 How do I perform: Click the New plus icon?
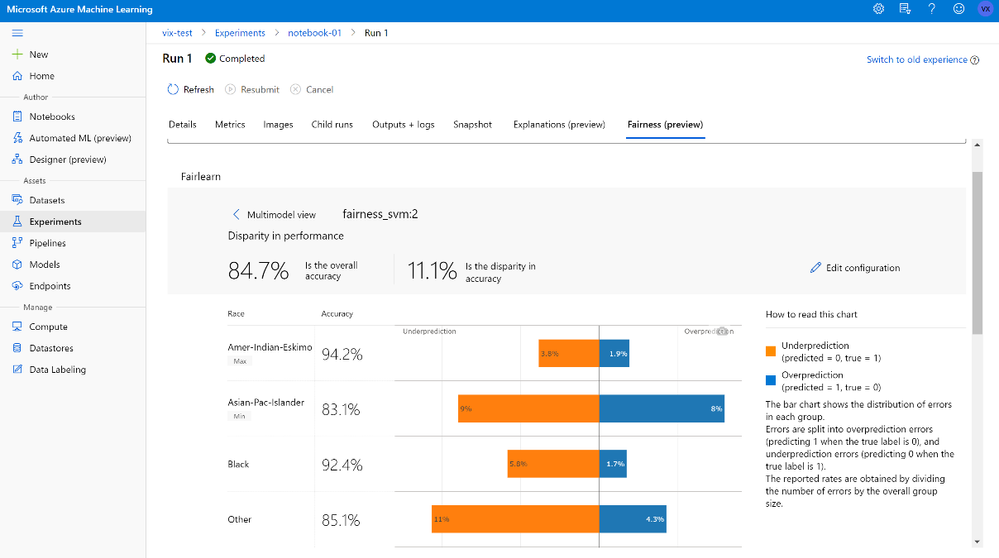click(x=17, y=54)
